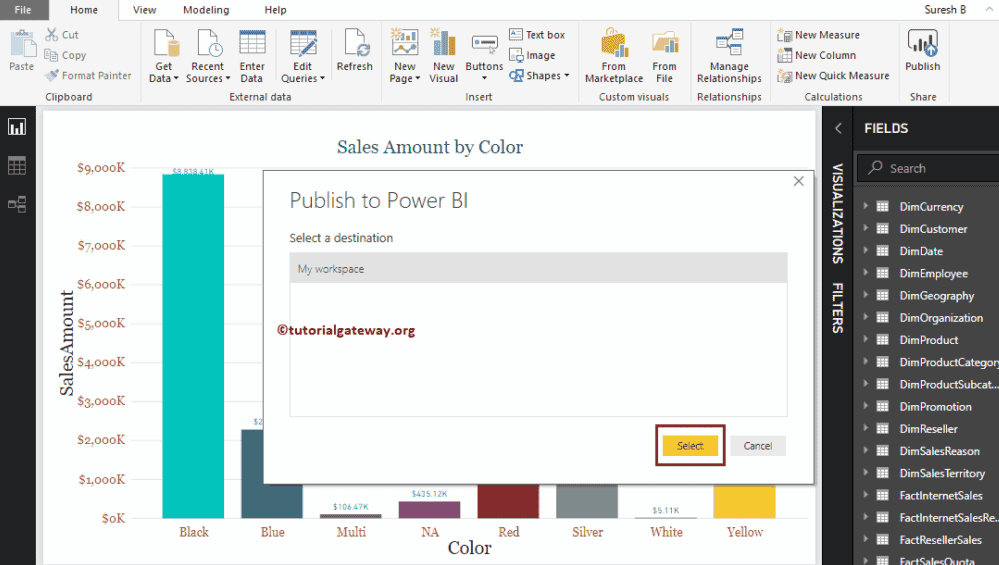999x565 pixels.
Task: Click Cancel in the publish dialog
Action: (x=758, y=446)
